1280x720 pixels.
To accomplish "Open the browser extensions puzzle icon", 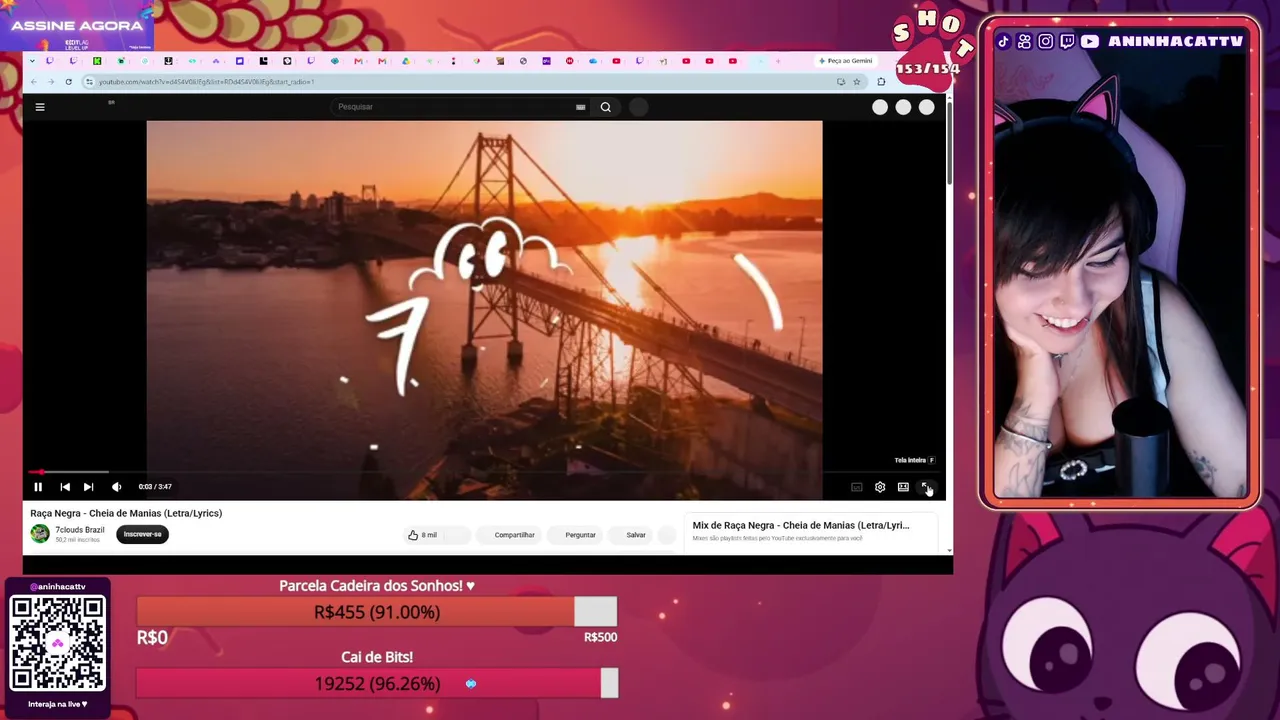I will click(881, 82).
